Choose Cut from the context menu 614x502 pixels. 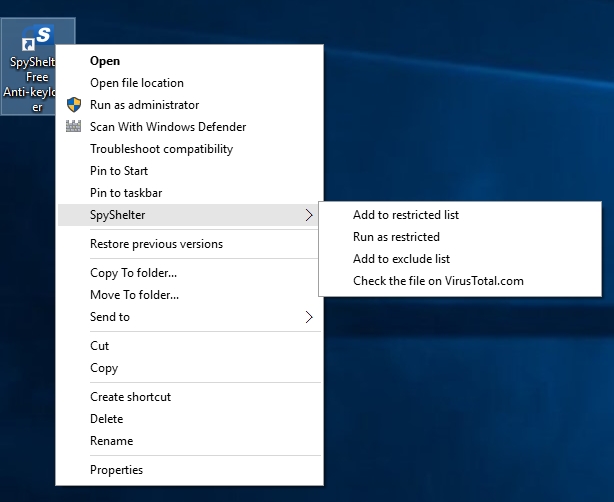click(x=190, y=346)
